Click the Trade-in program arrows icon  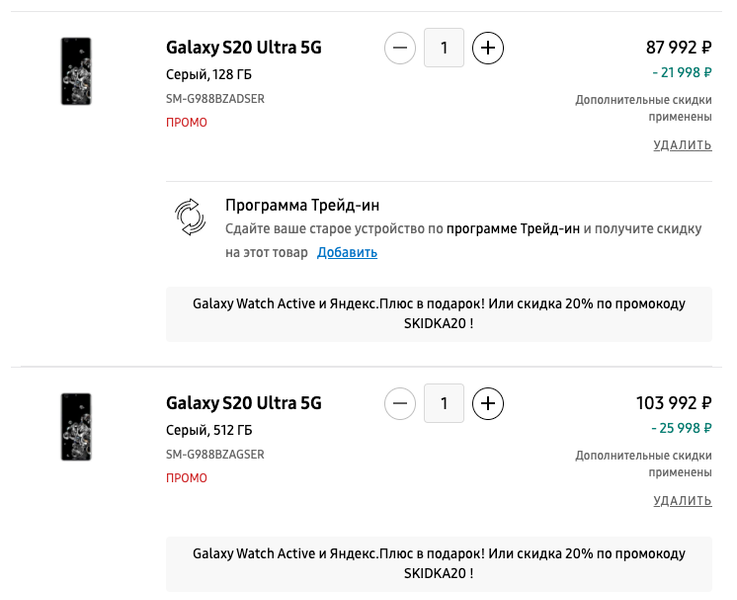(x=189, y=215)
